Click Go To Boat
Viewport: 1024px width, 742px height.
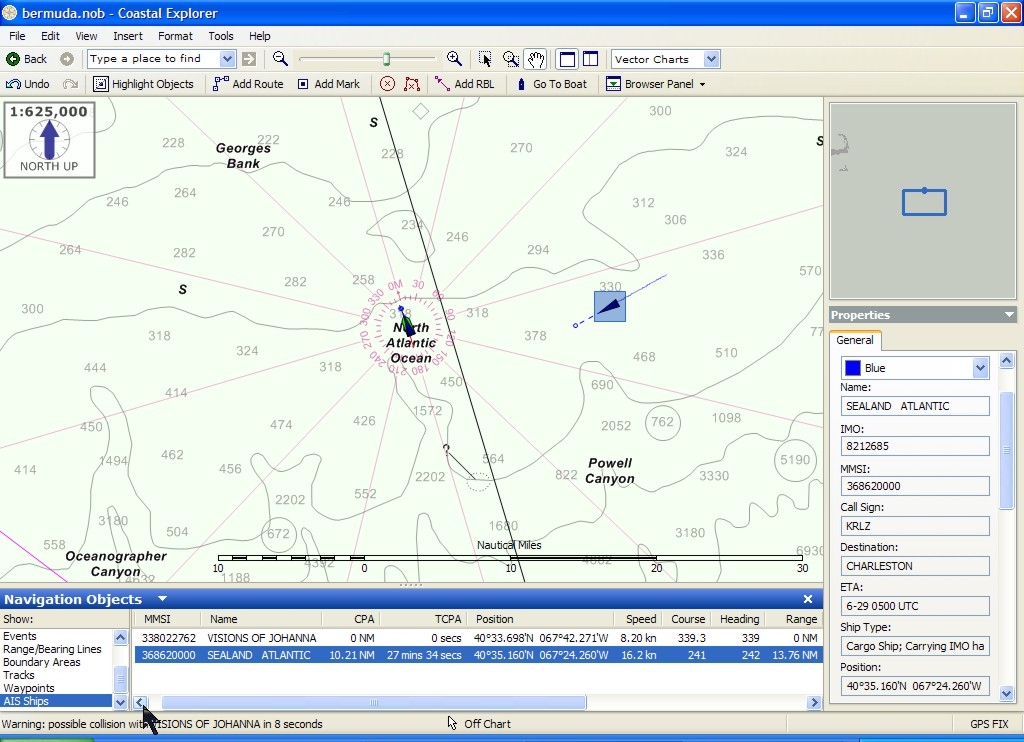[552, 84]
